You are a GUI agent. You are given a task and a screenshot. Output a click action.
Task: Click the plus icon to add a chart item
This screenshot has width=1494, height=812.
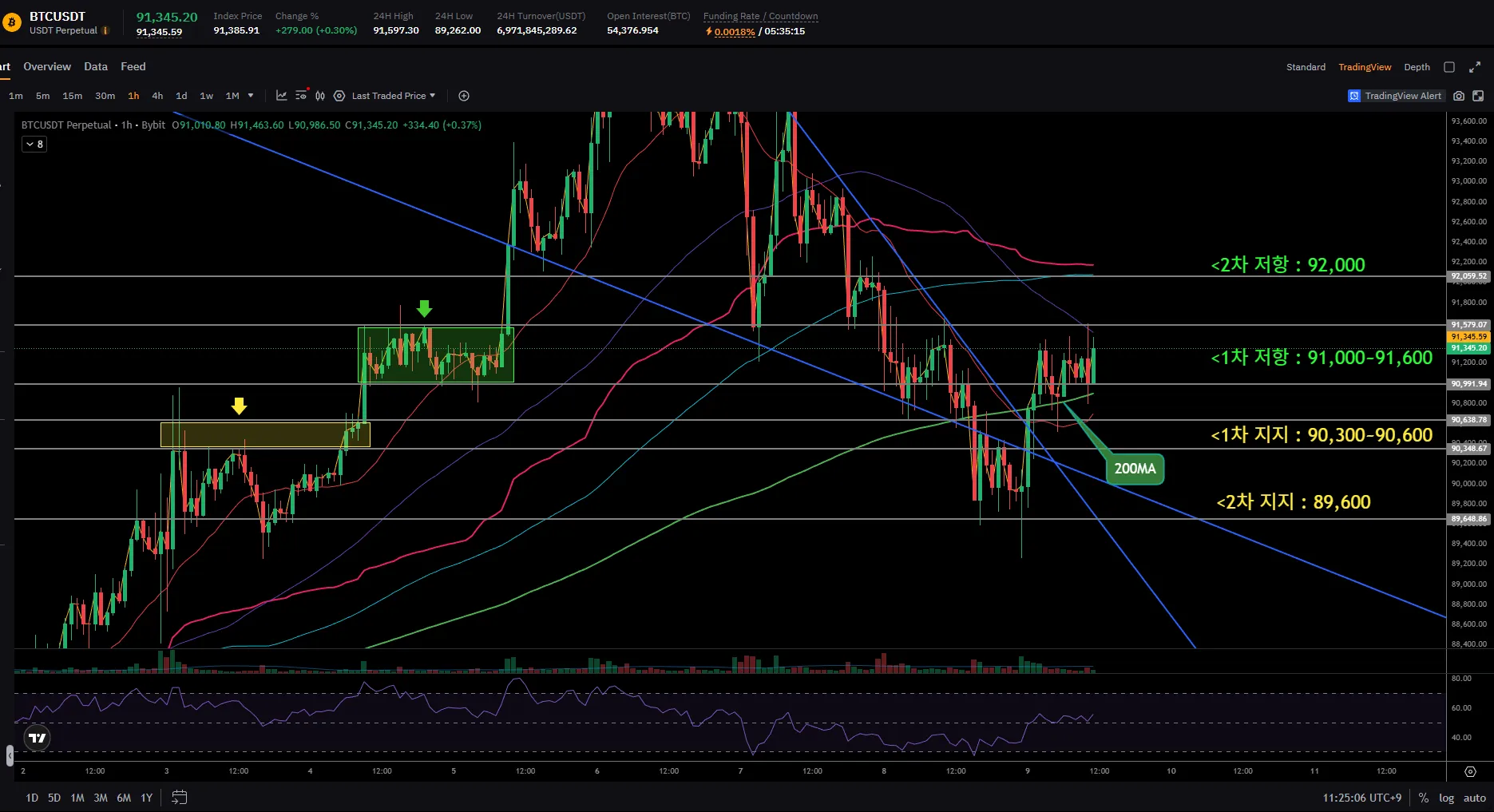[464, 96]
